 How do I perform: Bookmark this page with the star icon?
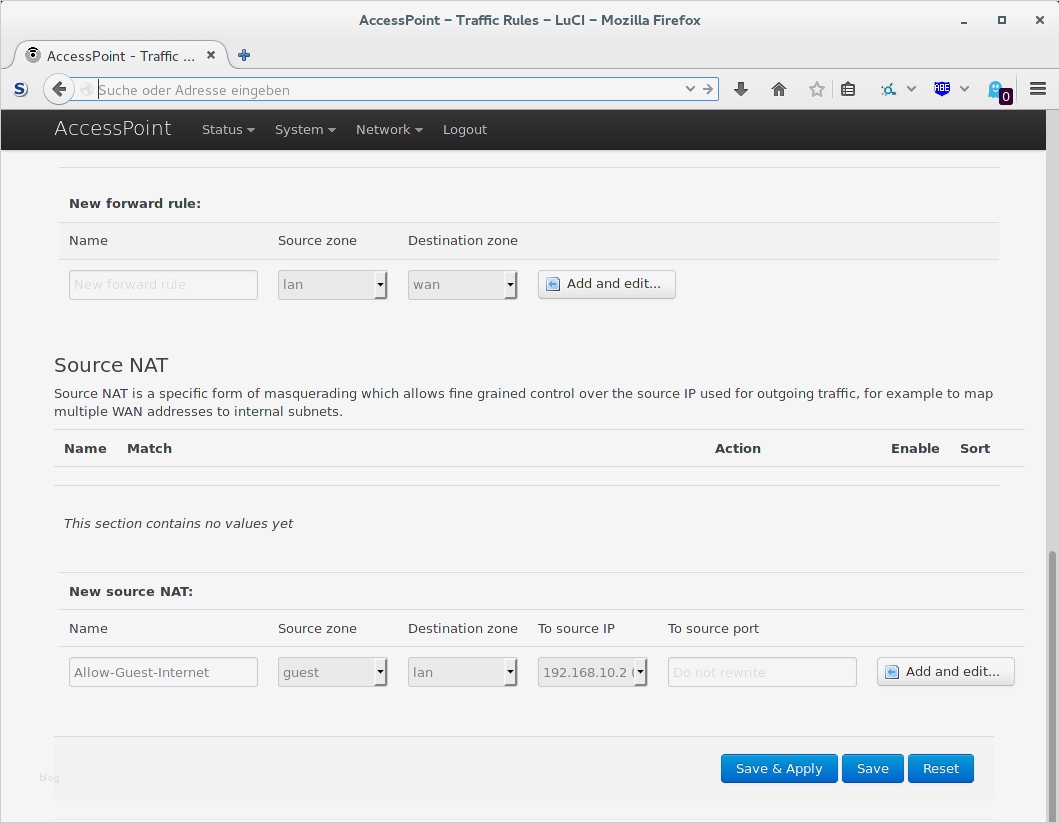(x=817, y=89)
